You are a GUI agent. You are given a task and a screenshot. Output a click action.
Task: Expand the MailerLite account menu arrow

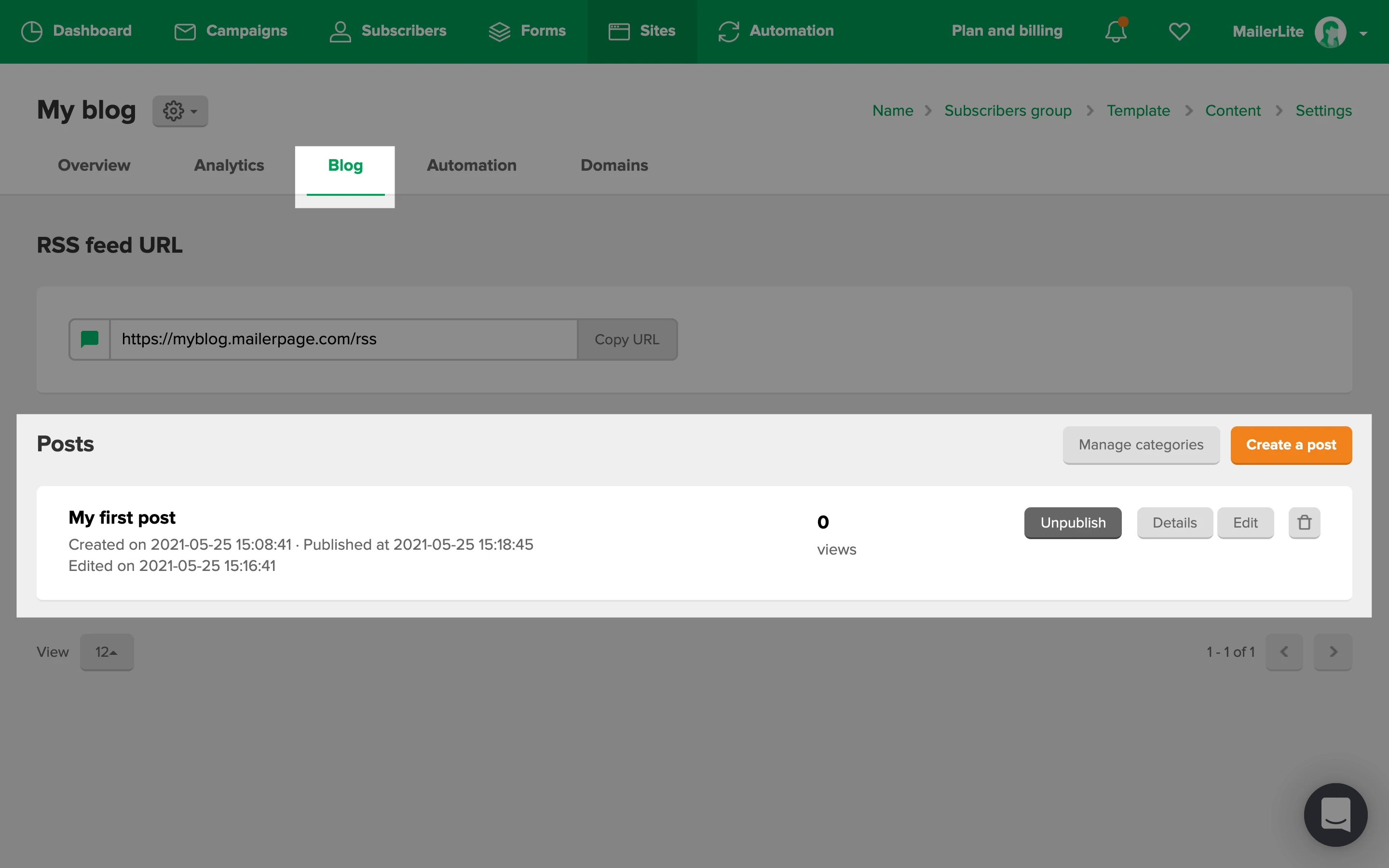coord(1363,33)
